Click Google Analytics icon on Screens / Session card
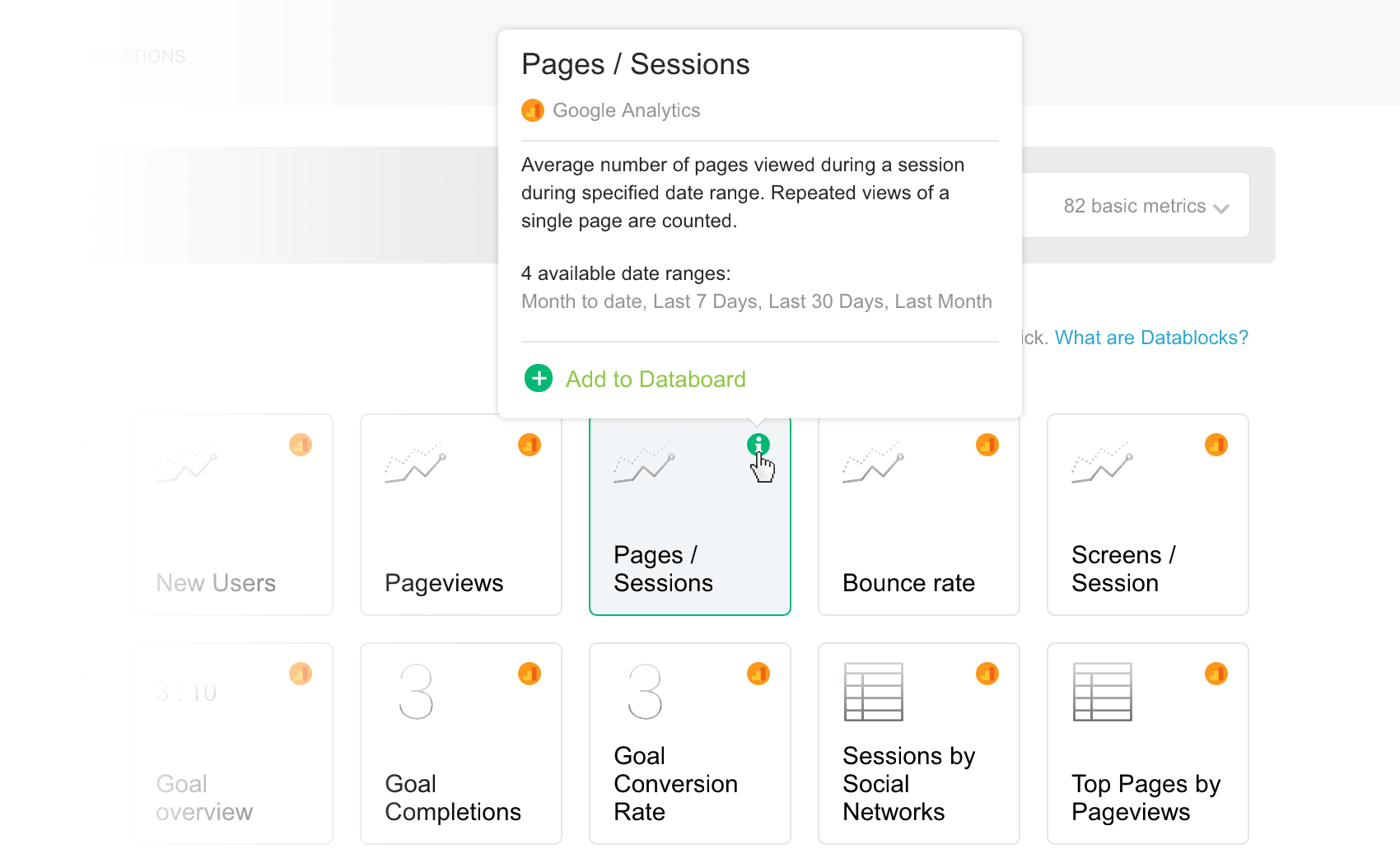 (x=1216, y=445)
